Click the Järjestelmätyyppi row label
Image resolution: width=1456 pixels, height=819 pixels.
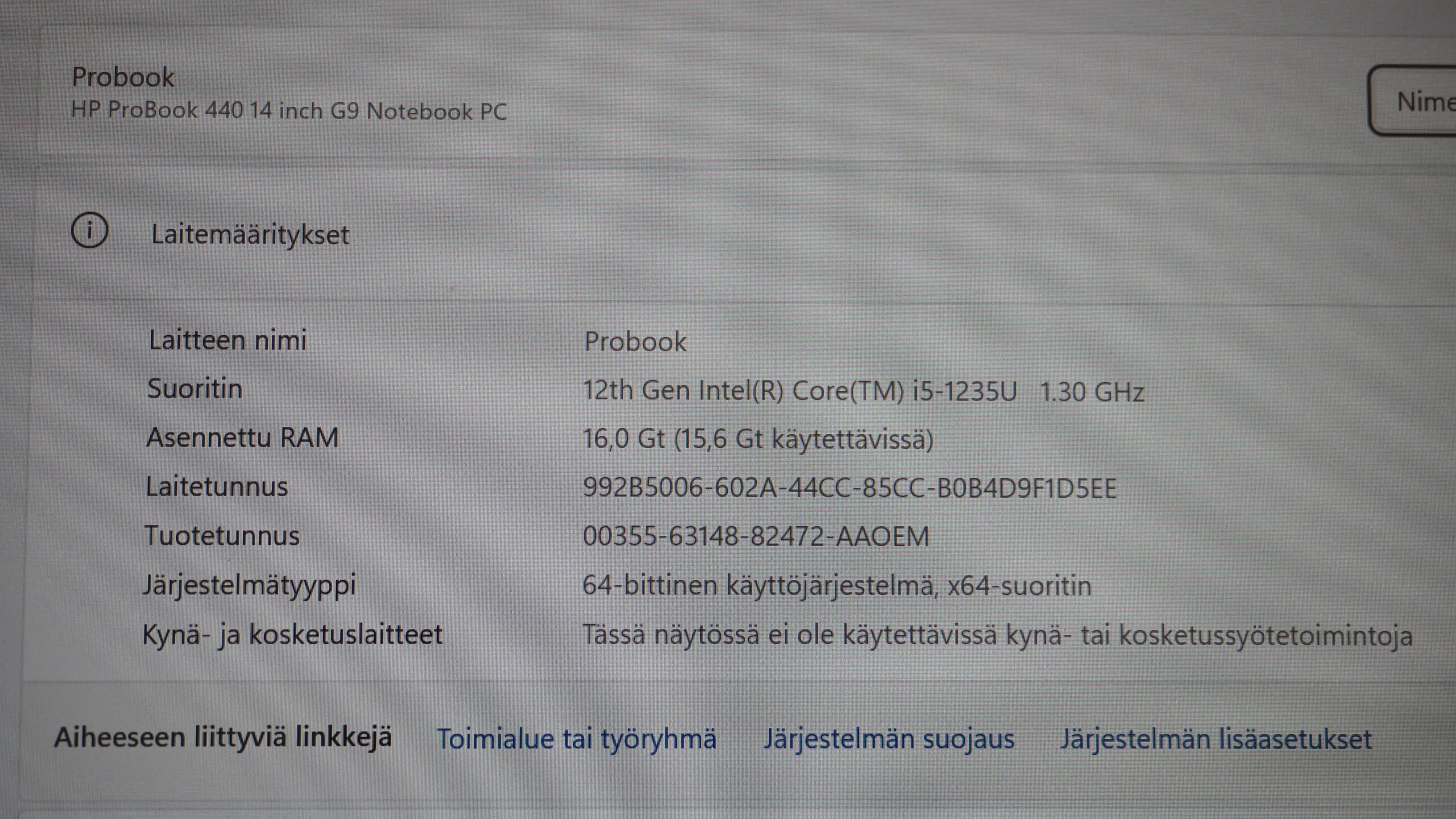point(249,586)
